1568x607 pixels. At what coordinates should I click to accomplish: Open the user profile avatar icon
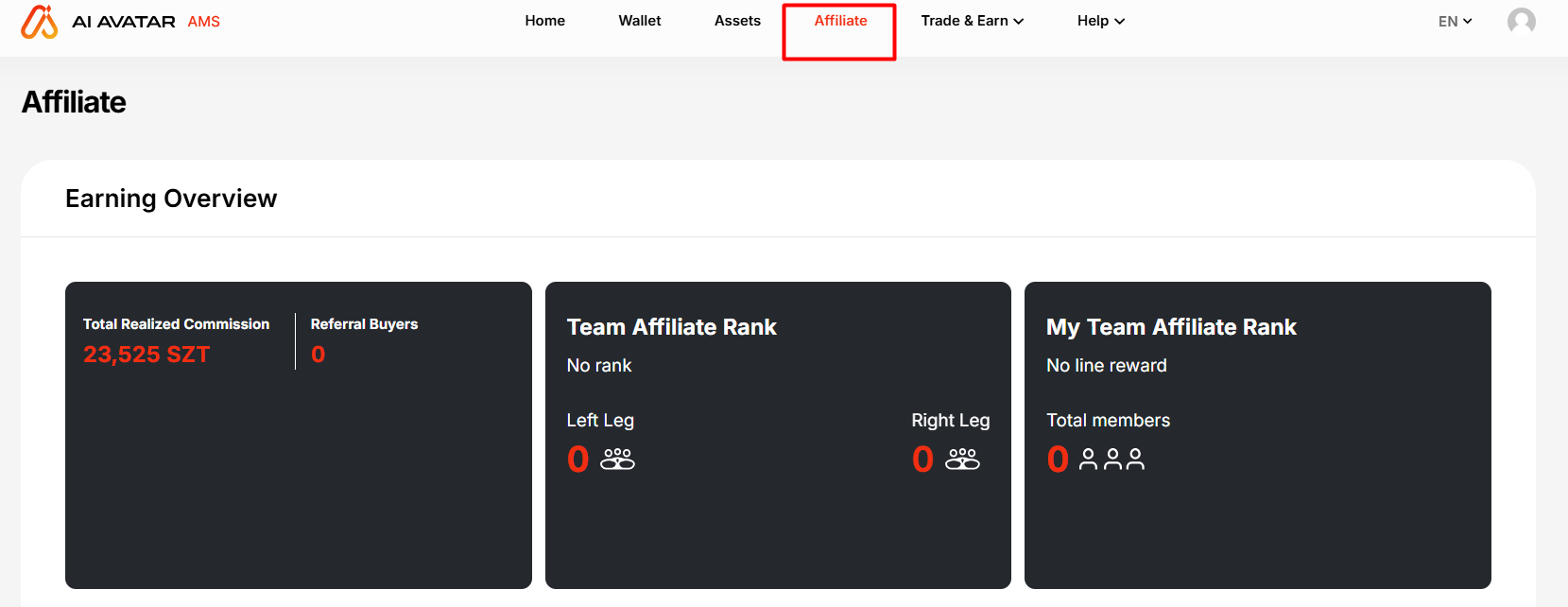1522,21
